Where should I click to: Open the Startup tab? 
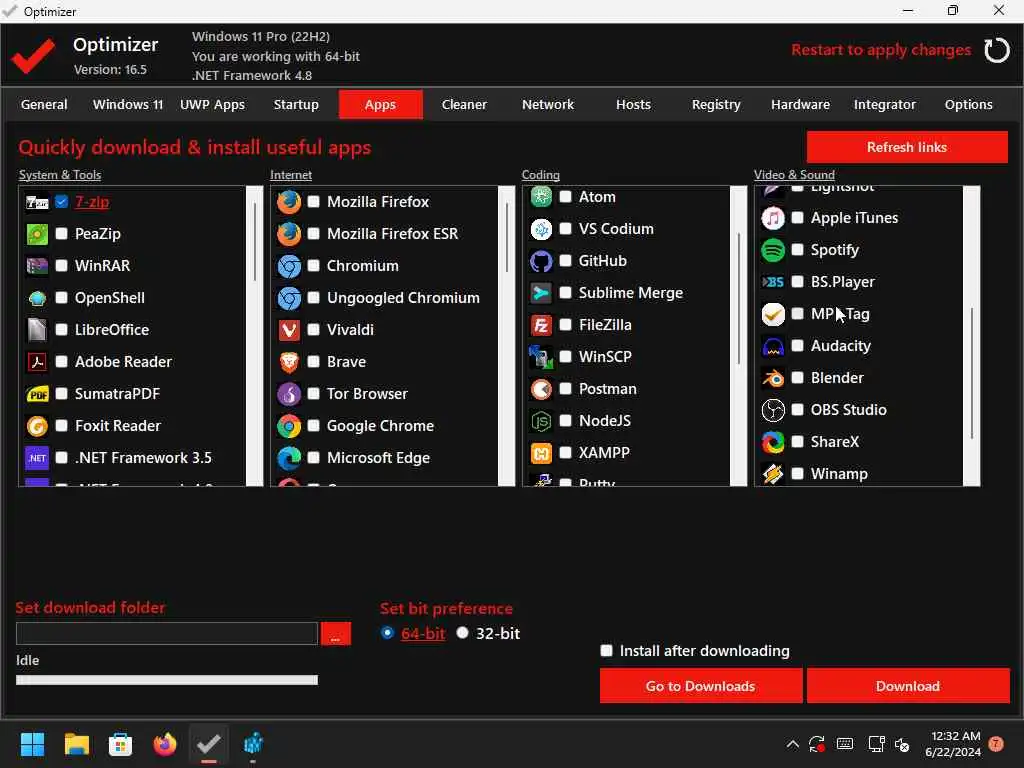[296, 104]
